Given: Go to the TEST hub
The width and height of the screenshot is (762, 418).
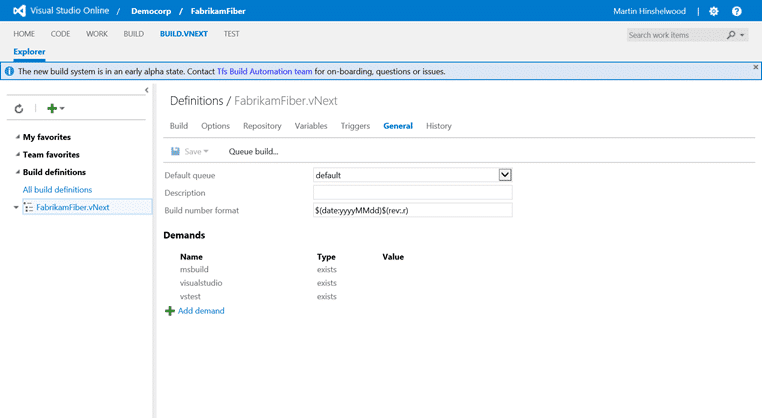Looking at the screenshot, I should coord(231,34).
